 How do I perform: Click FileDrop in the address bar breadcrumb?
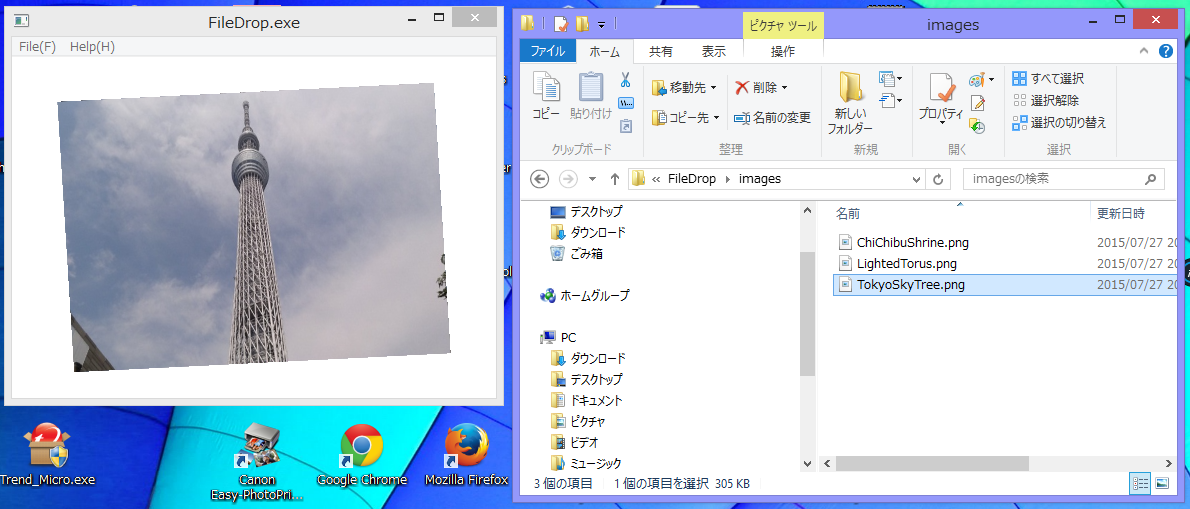[x=691, y=179]
